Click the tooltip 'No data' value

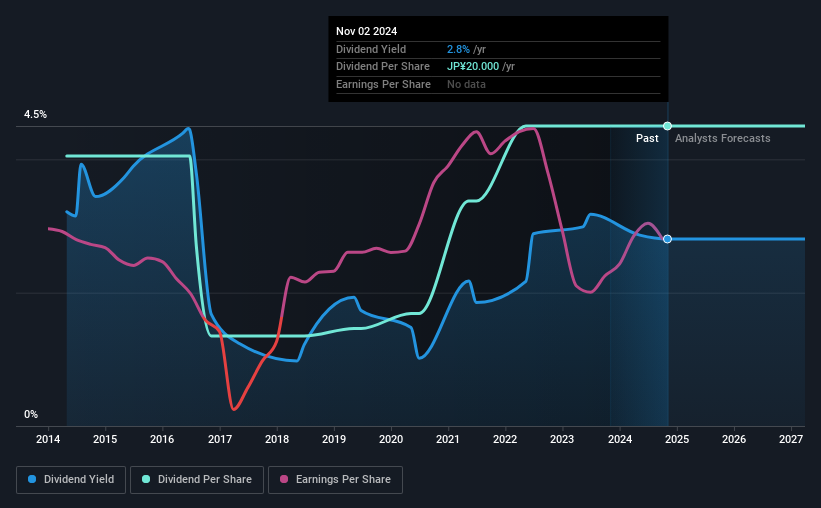click(466, 84)
